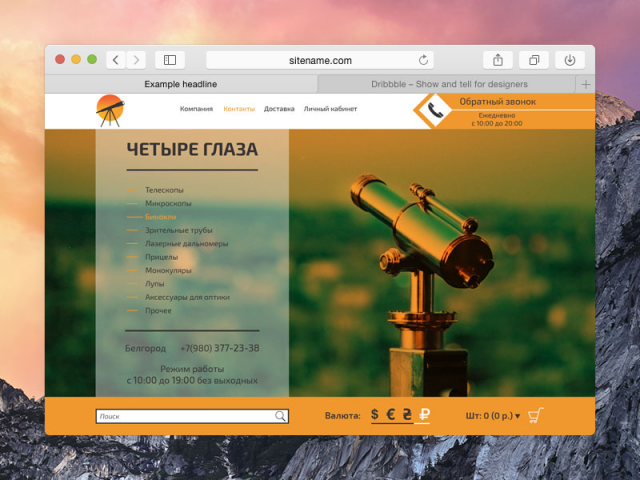
Task: Click the telescope logo of the site
Action: 110,111
